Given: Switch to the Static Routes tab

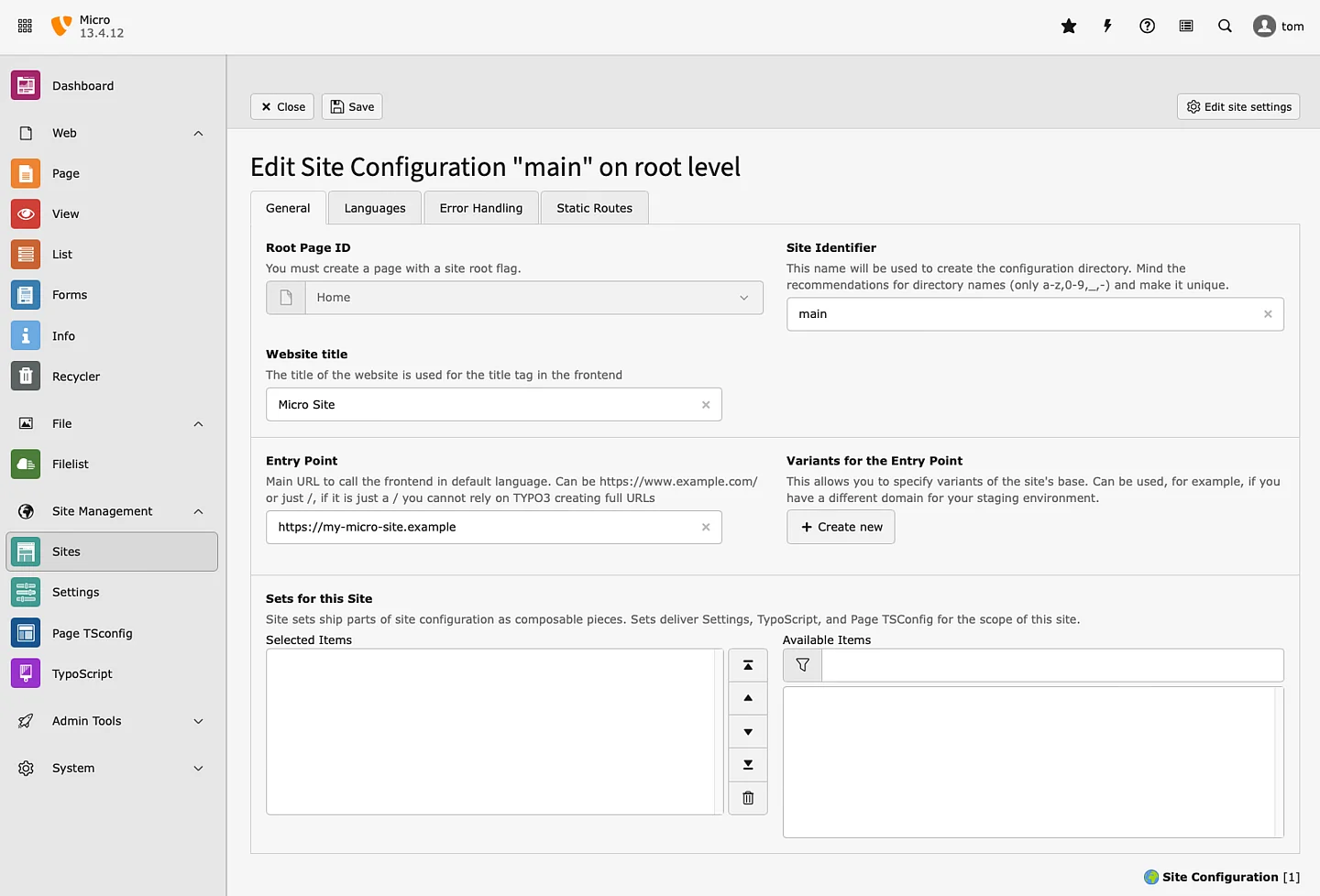Looking at the screenshot, I should click(594, 208).
